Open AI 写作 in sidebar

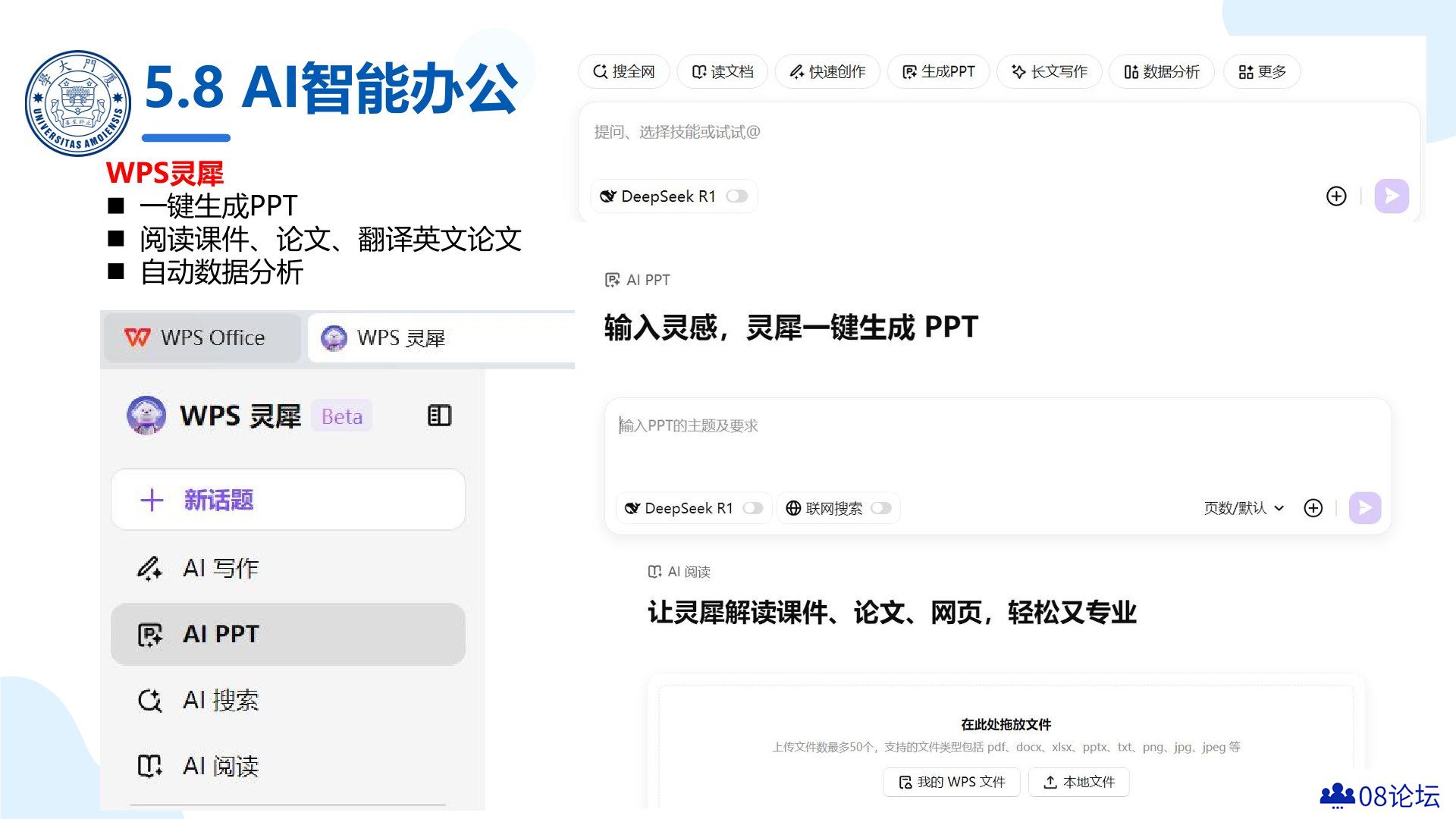coord(287,568)
